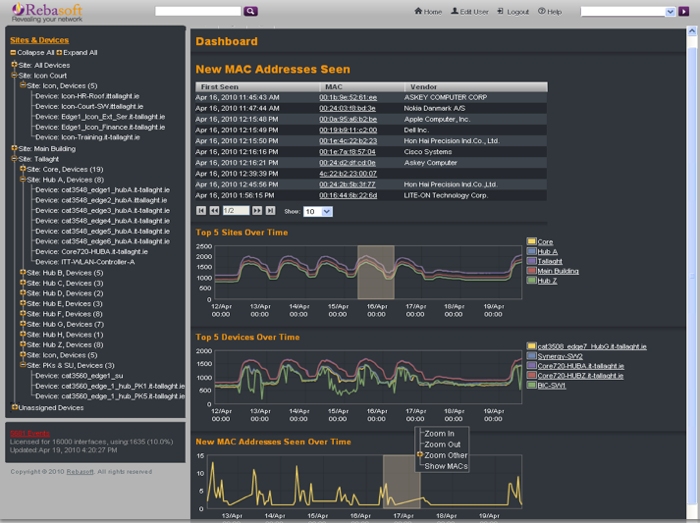Collapse Site: PKs & SU, Devices (3)
Viewport: 700px width, 523px height.
click(23, 365)
